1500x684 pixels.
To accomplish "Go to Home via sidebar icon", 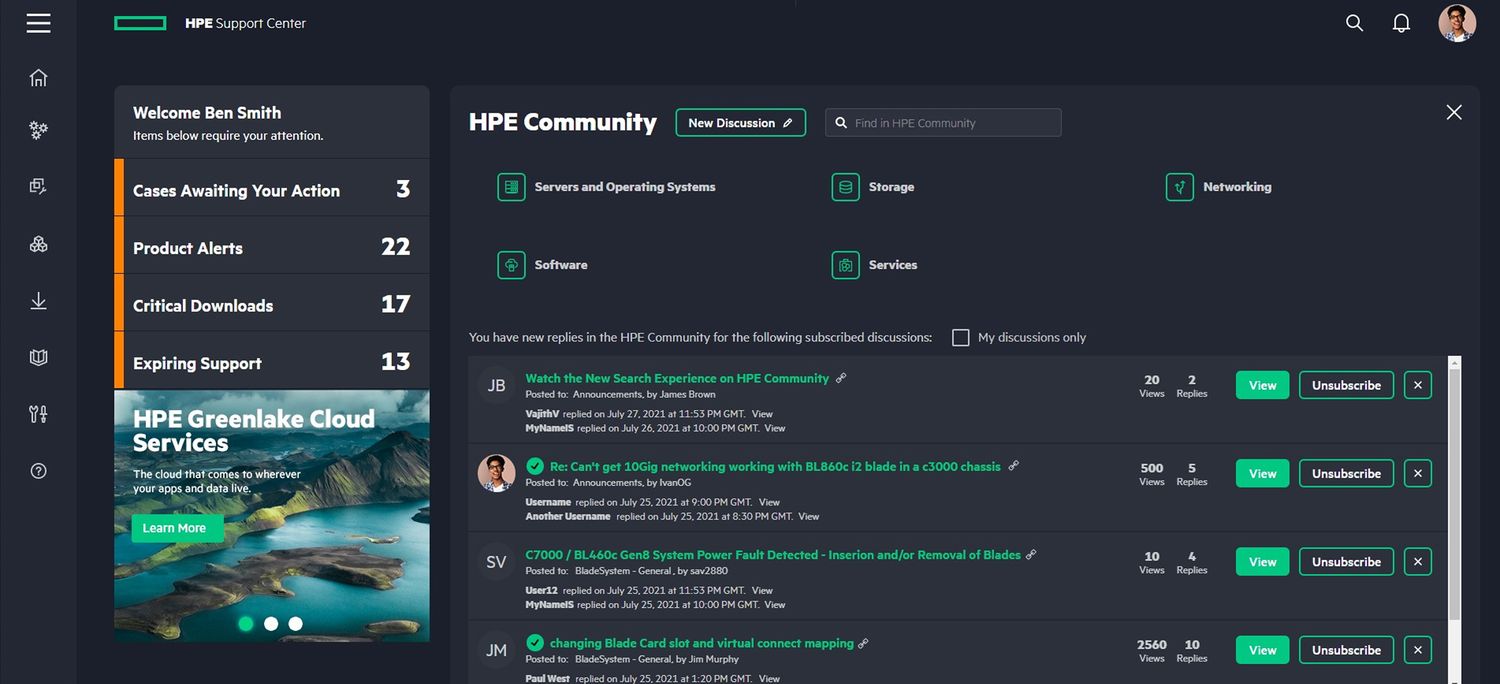I will (x=38, y=78).
